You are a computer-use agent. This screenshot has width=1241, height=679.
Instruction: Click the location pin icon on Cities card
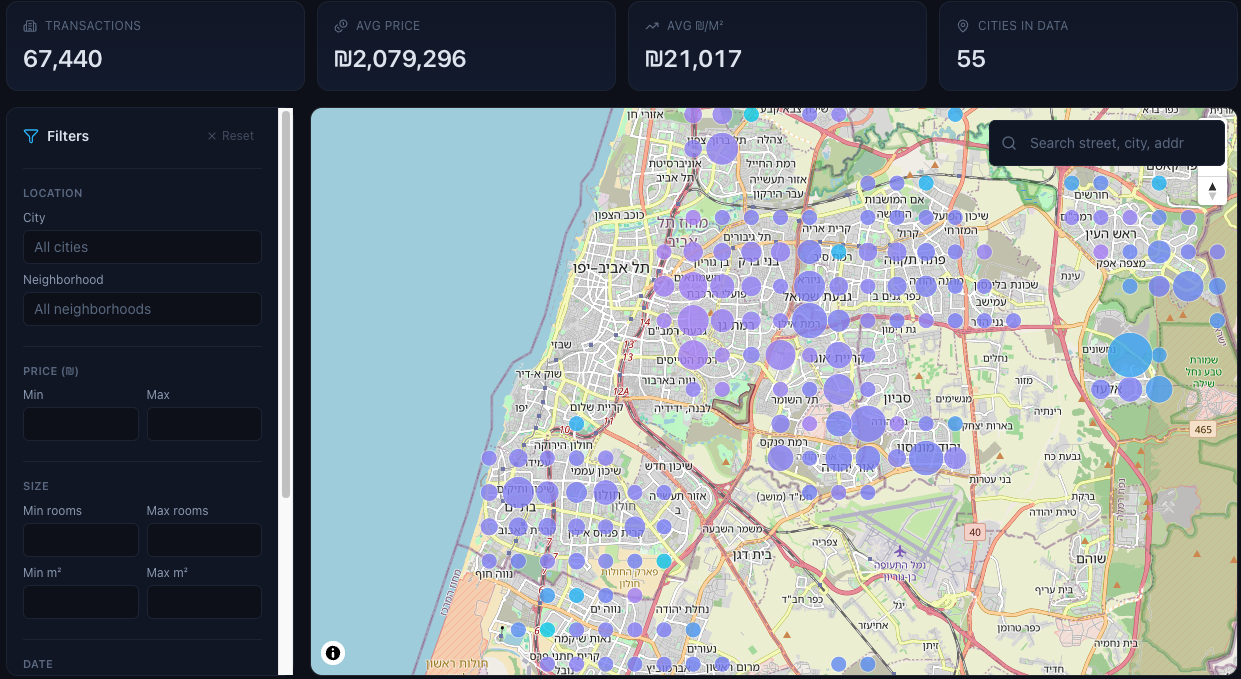(x=963, y=26)
